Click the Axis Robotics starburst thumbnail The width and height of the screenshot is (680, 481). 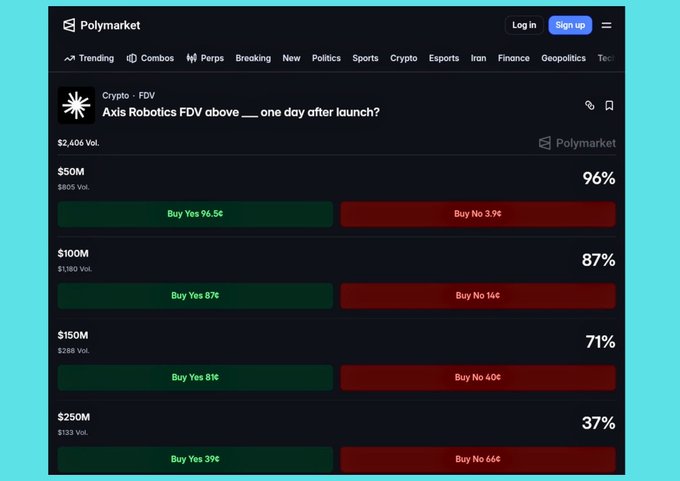76,105
